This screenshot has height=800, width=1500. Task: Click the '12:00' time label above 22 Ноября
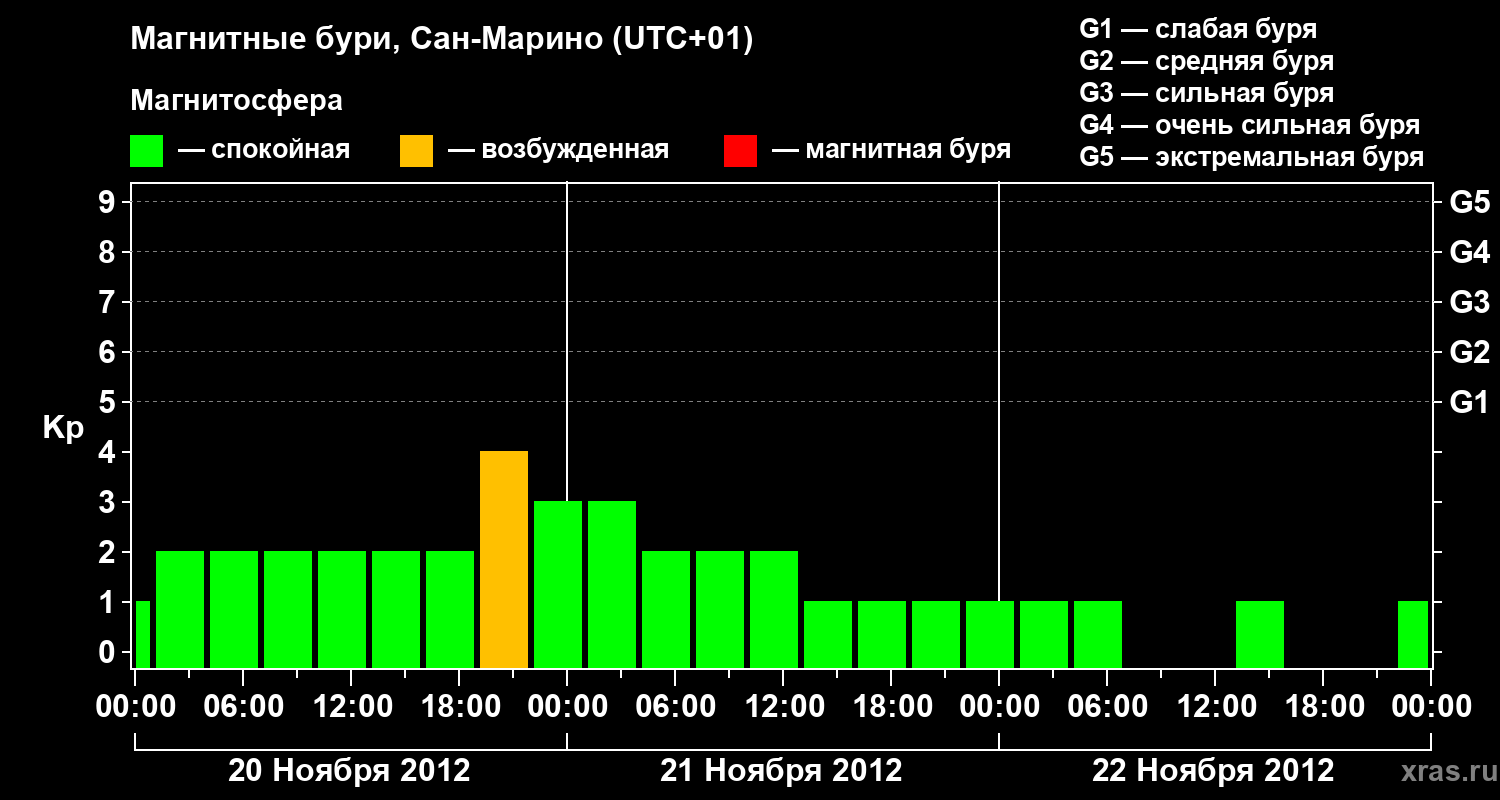coord(1215,707)
